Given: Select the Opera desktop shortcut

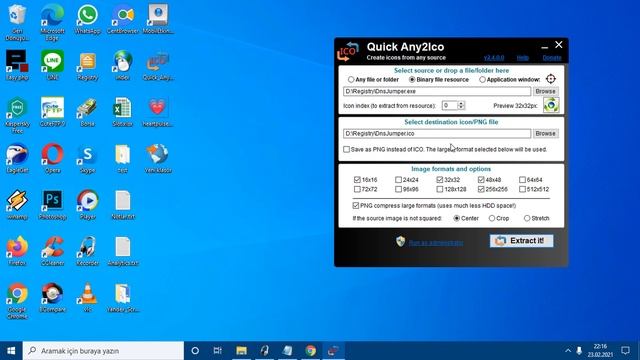Looking at the screenshot, I should point(52,158).
